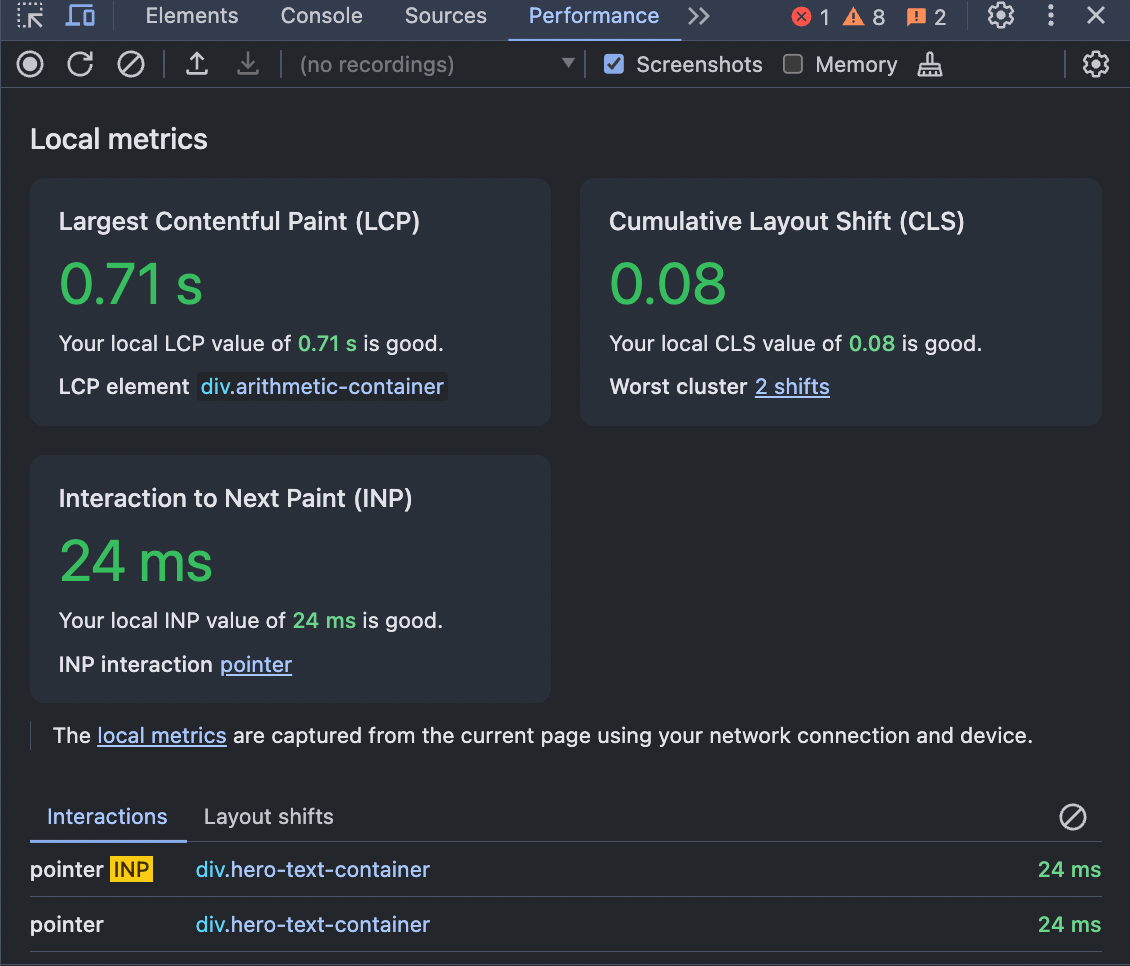Toggle the device toolbar icon

pos(80,16)
